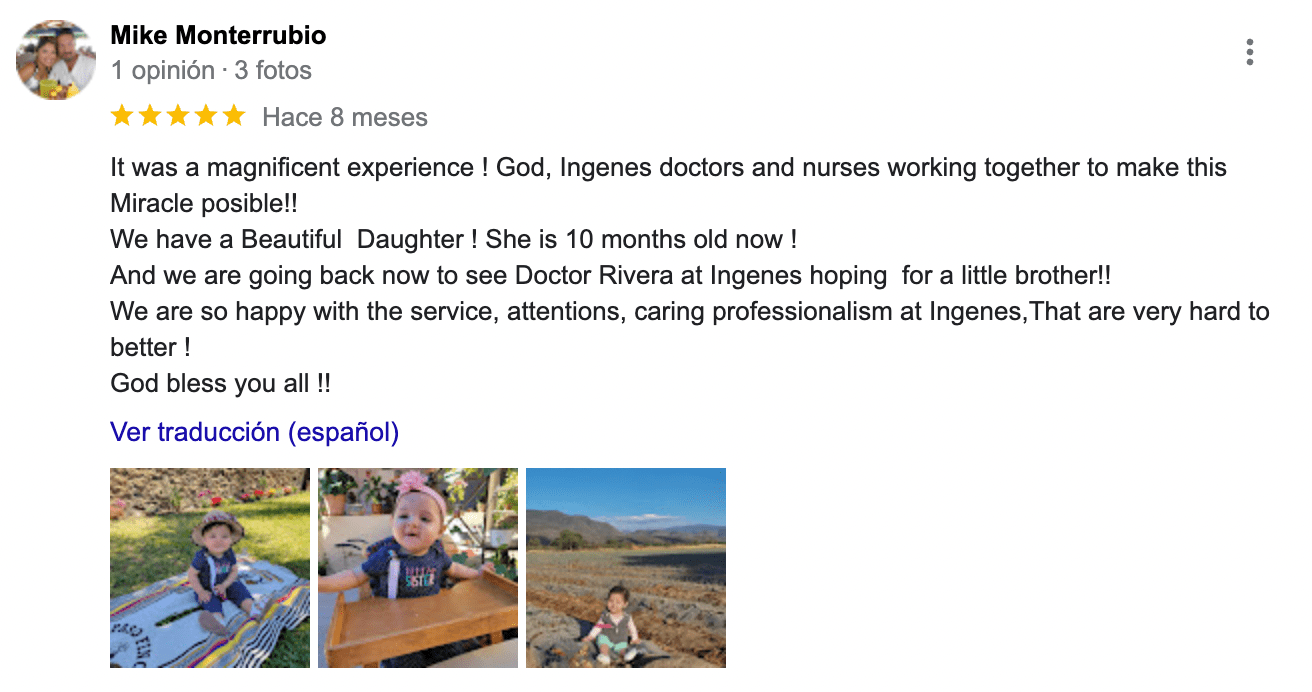The width and height of the screenshot is (1312, 692).
Task: Click the fifth rating star
Action: click(234, 116)
